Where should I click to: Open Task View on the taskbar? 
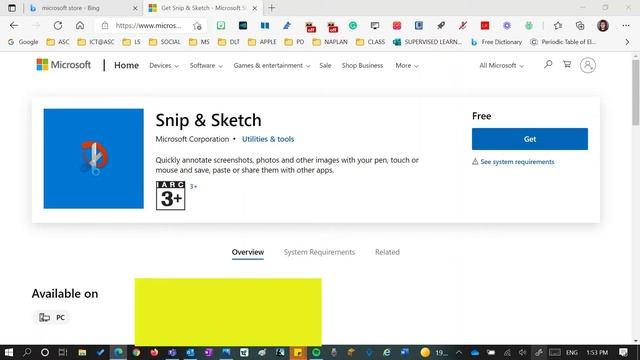click(63, 352)
